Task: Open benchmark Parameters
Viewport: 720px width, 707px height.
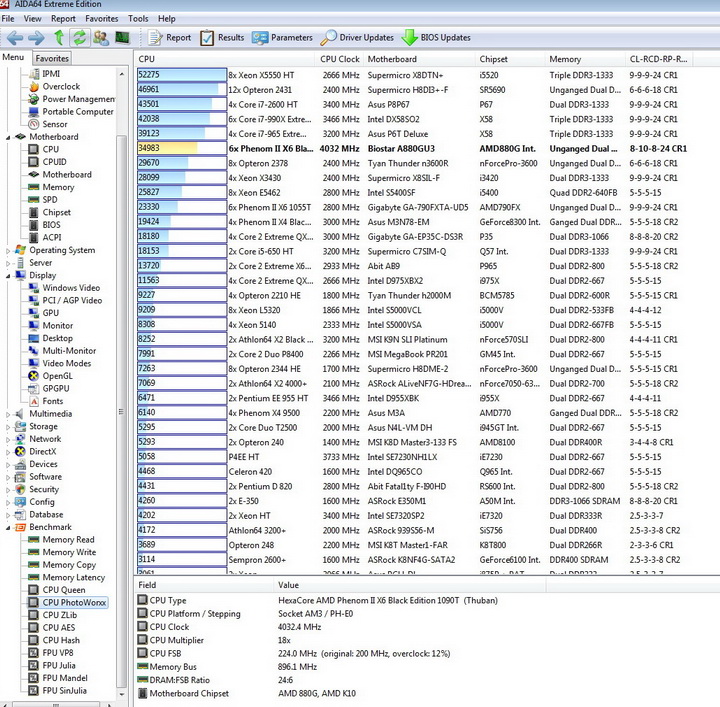Action: [282, 38]
